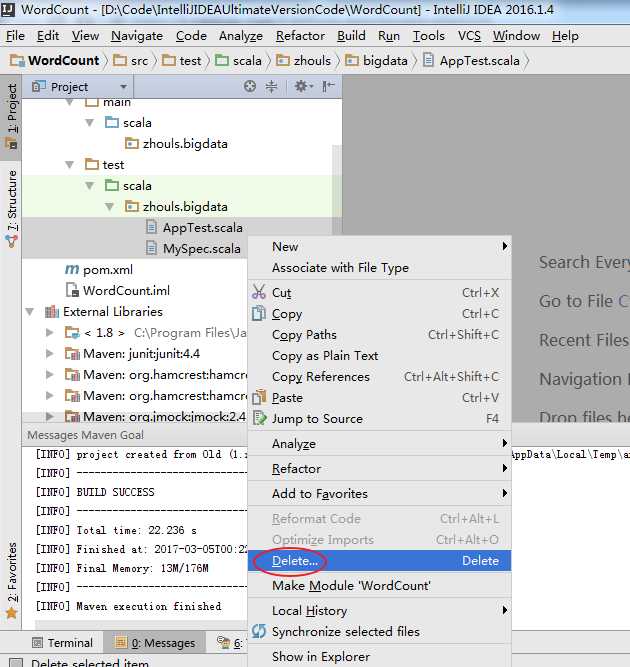
Task: Click the MySpec.scala file icon
Action: [x=151, y=248]
